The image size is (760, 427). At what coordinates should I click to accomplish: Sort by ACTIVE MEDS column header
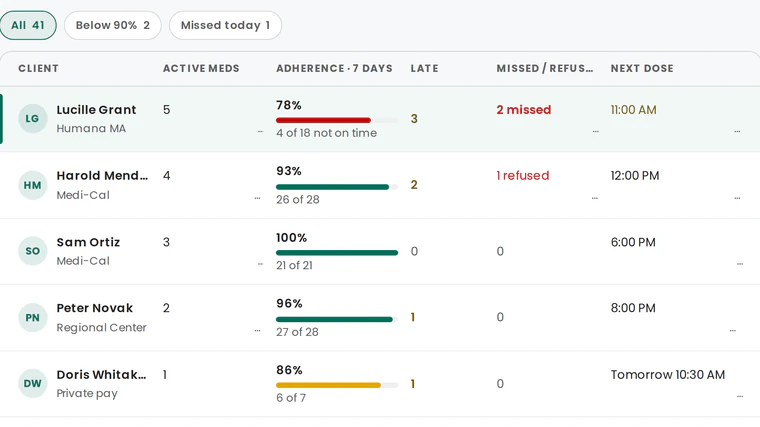[201, 68]
